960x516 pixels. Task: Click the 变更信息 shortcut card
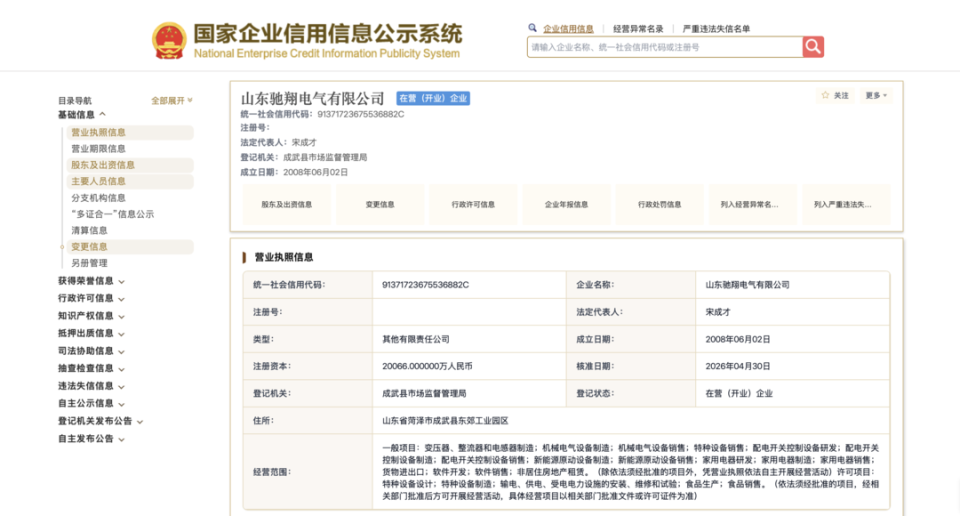click(380, 204)
